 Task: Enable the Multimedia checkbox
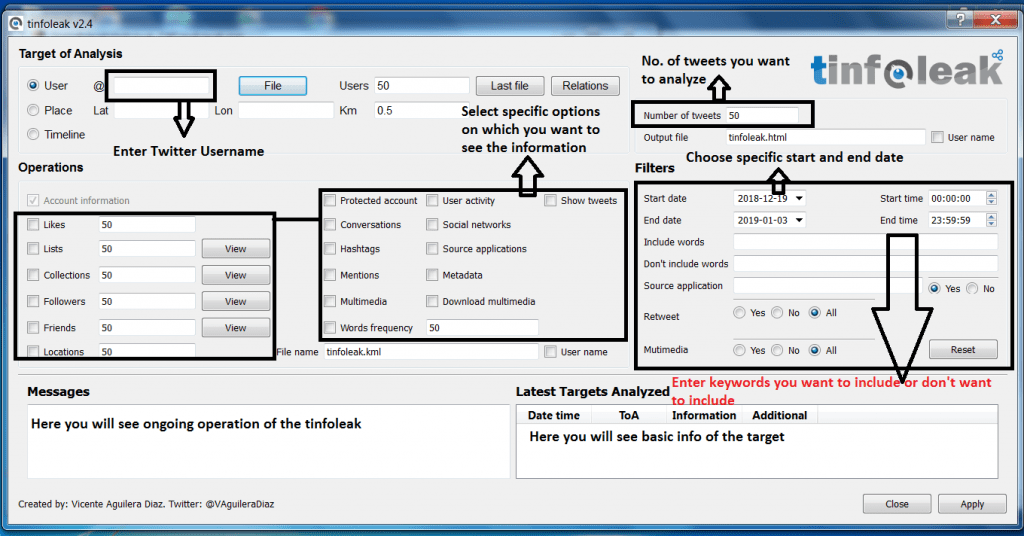(x=330, y=301)
